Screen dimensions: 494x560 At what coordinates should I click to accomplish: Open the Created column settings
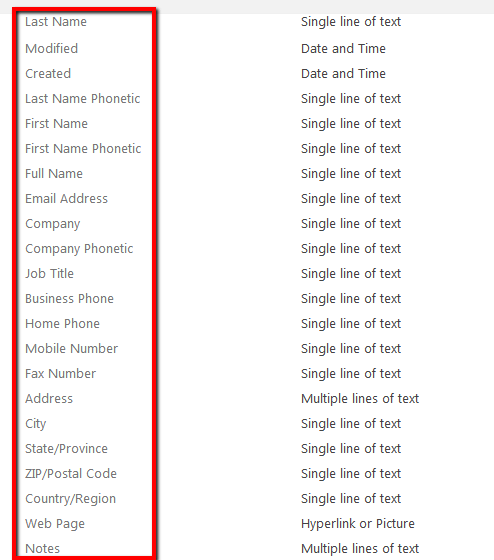tap(48, 74)
